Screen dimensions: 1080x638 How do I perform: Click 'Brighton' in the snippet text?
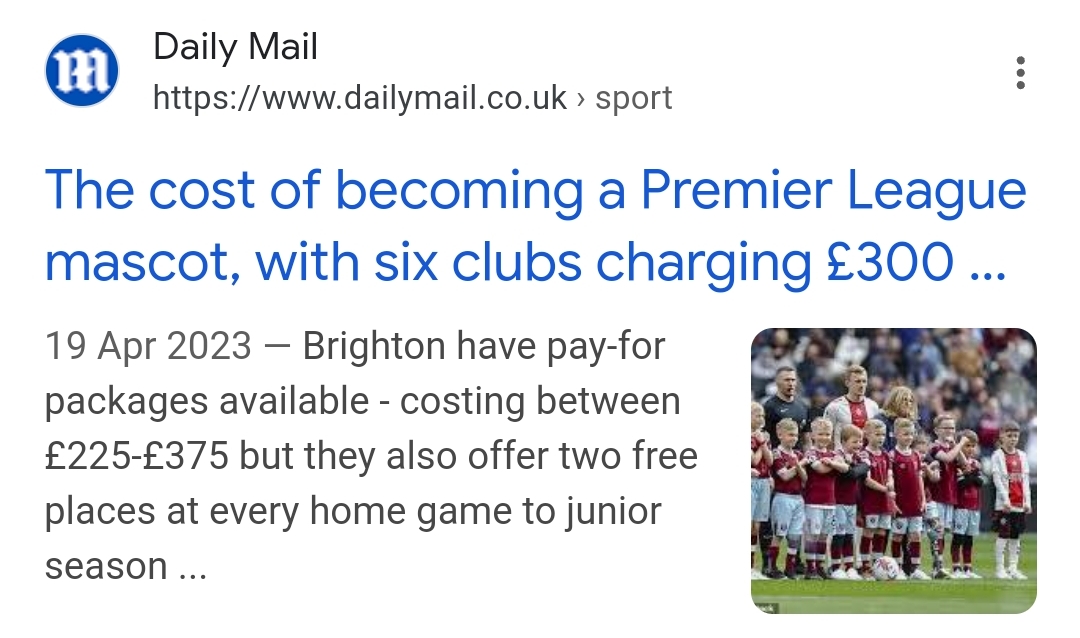point(374,346)
